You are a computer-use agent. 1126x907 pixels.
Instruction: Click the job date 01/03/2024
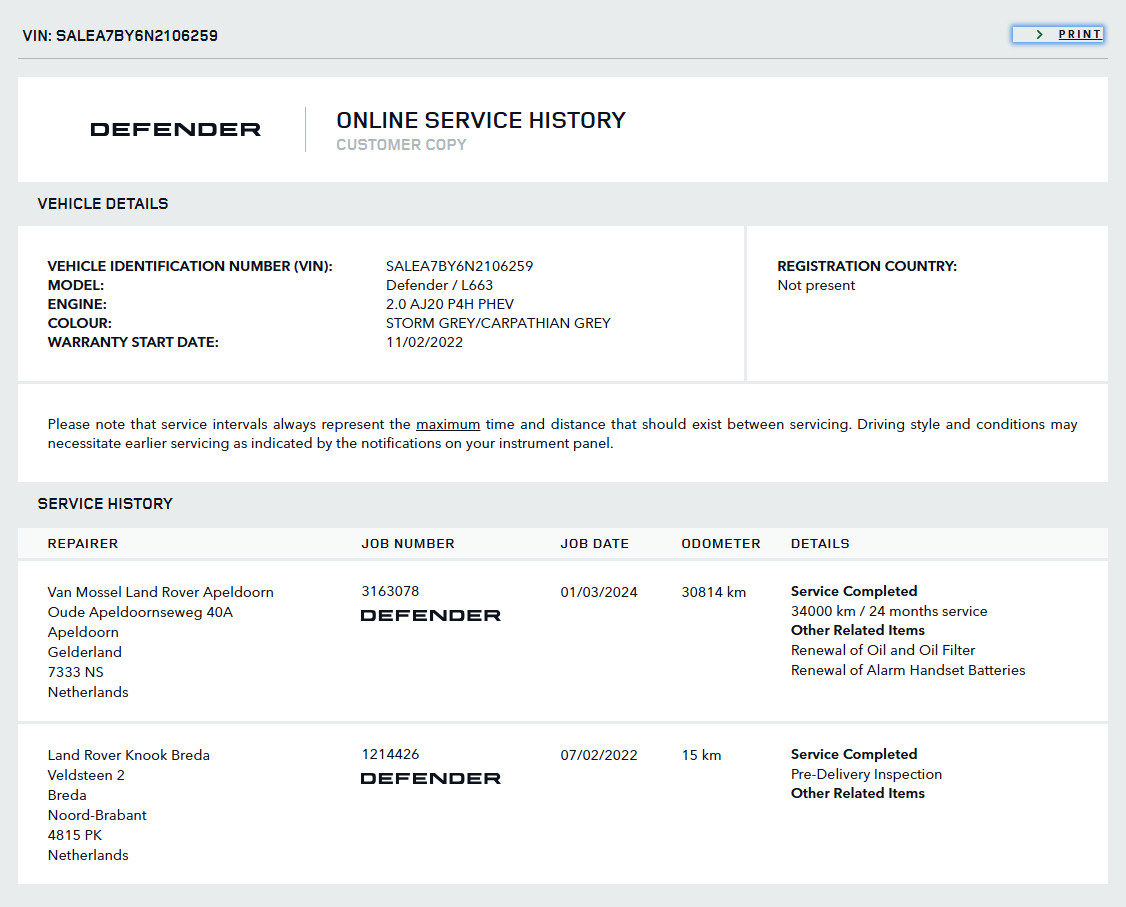pos(599,592)
